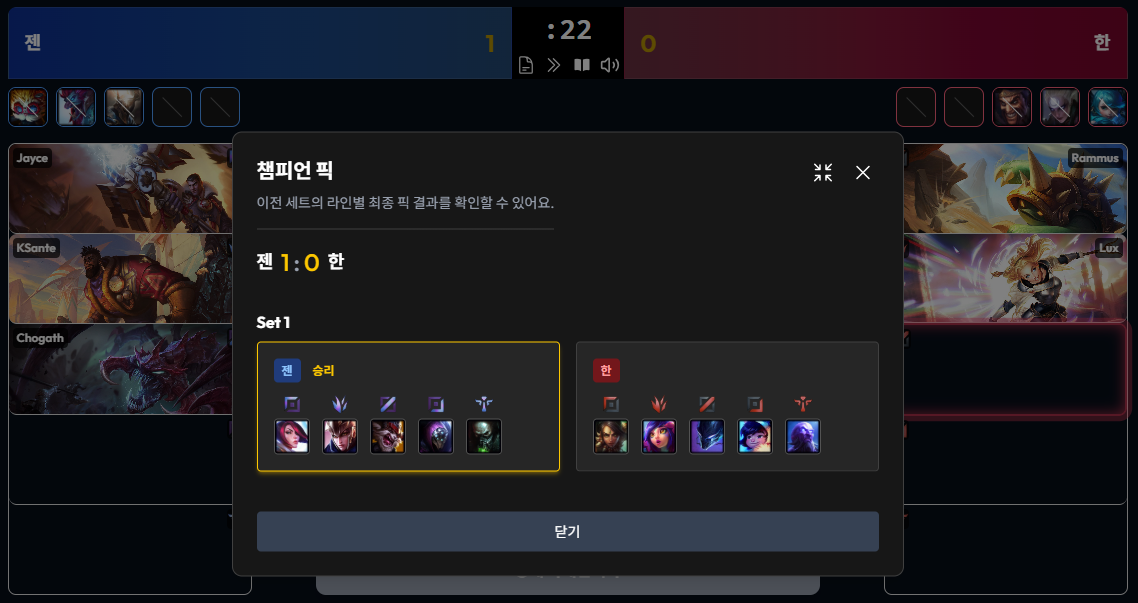The width and height of the screenshot is (1138, 603).
Task: Click the 닫기 button
Action: 568,531
